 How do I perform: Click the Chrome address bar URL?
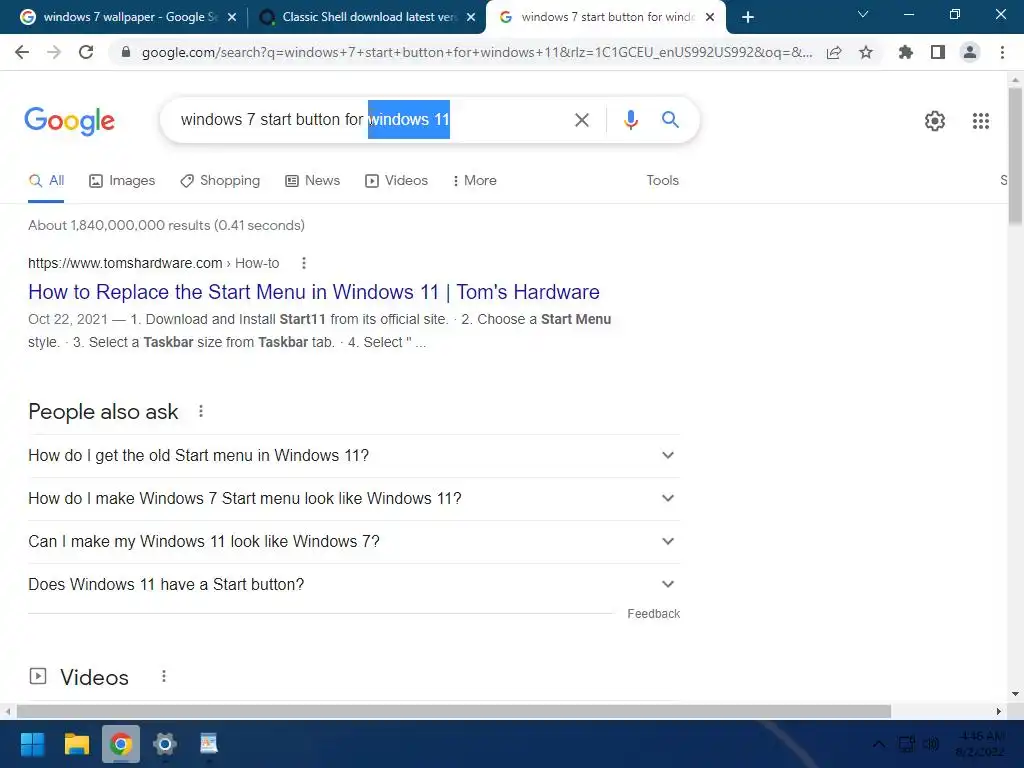click(x=477, y=52)
